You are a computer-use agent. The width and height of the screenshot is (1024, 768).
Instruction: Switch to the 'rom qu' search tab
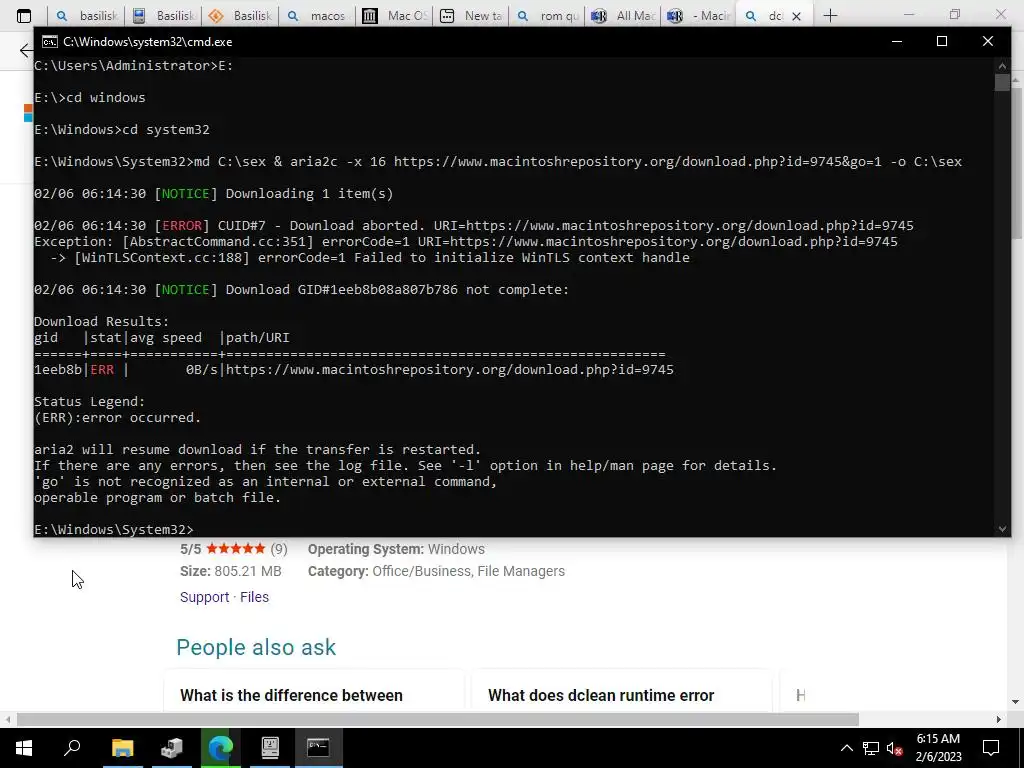click(x=548, y=16)
